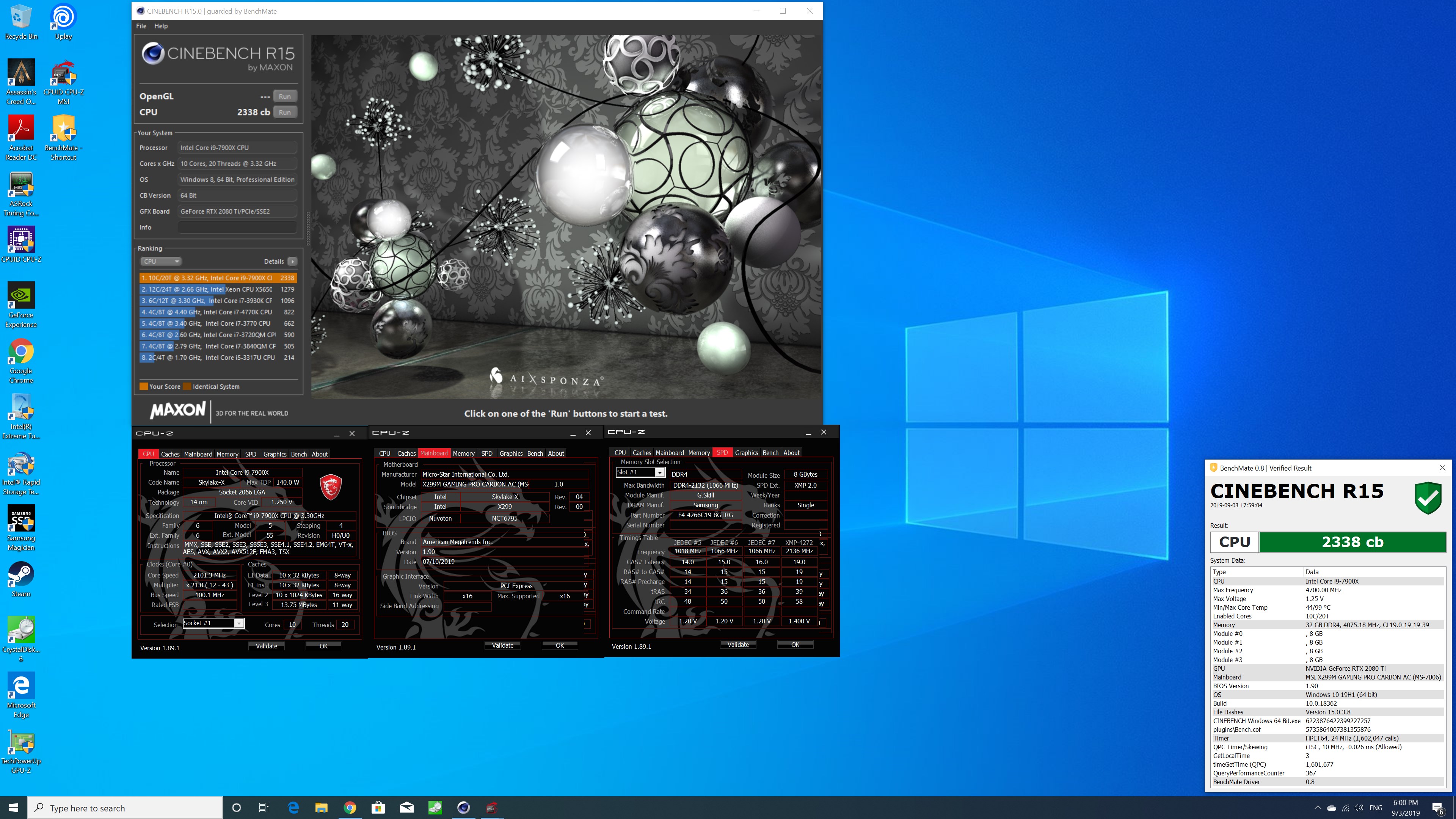
Task: Select the Max Frequency row in BenchMate
Action: [1328, 590]
